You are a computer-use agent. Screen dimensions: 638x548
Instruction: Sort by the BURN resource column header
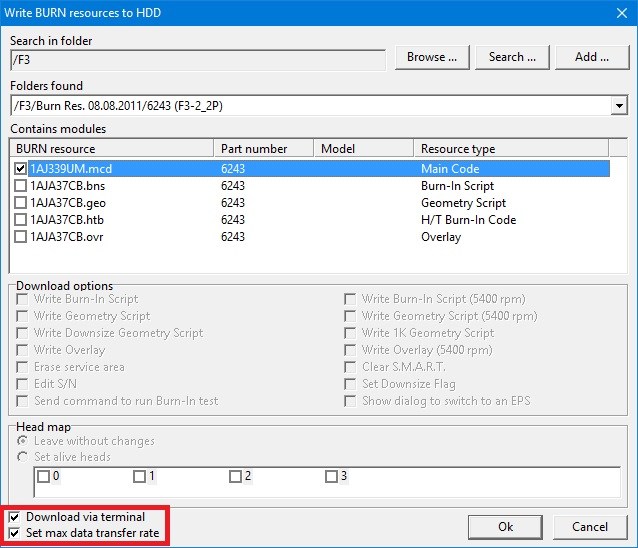pos(112,149)
